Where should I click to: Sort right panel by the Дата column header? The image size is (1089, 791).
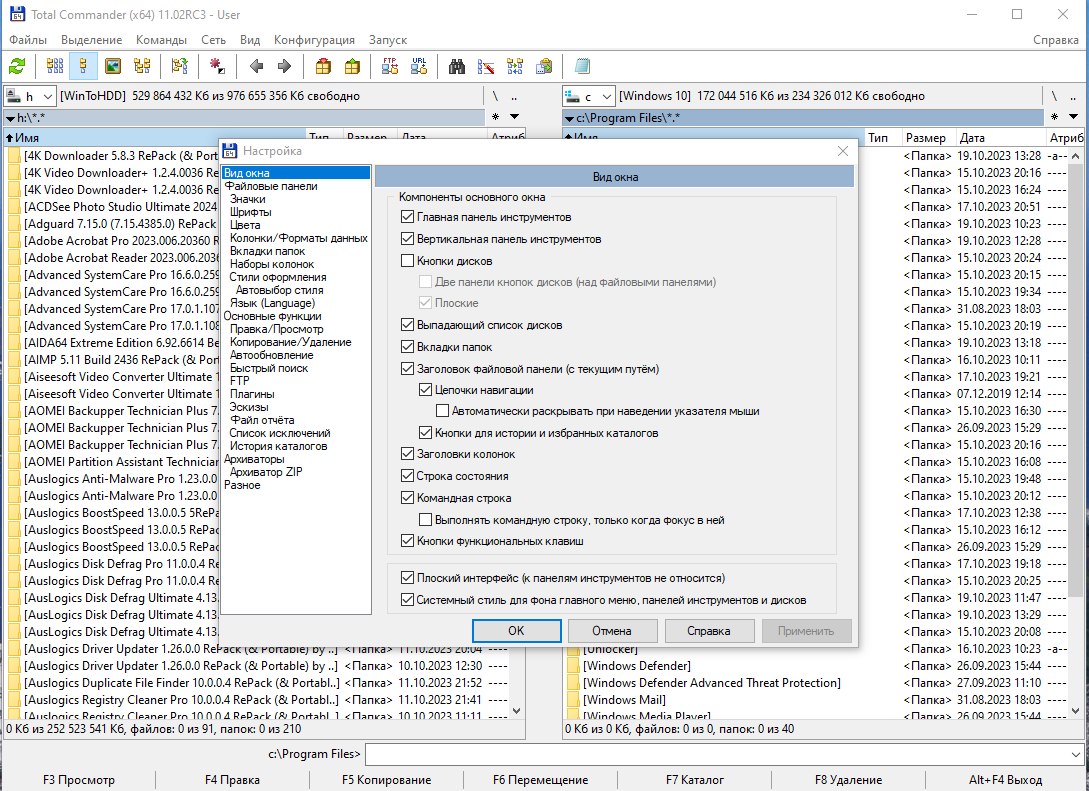pos(999,138)
